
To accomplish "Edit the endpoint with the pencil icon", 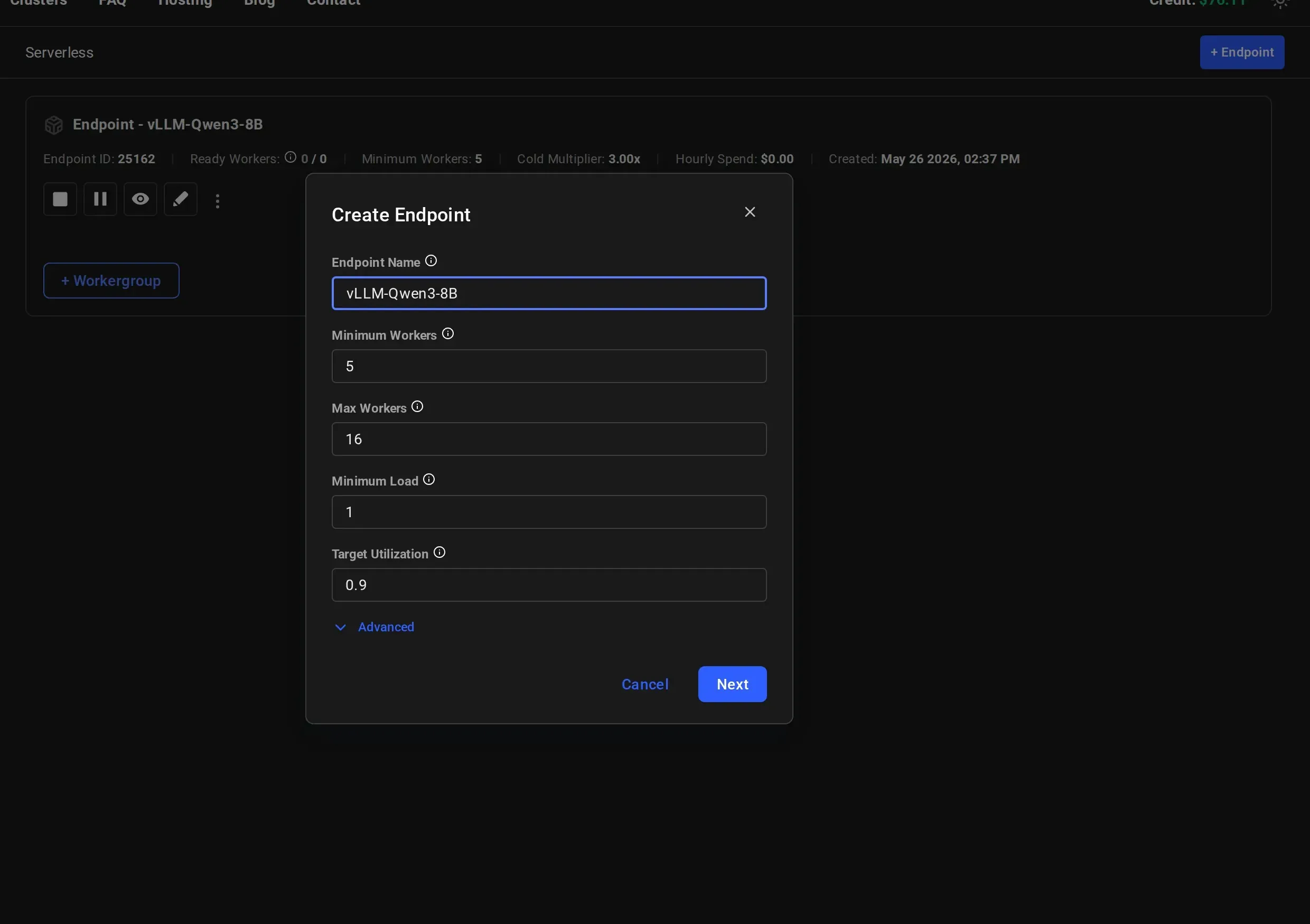I will (180, 199).
